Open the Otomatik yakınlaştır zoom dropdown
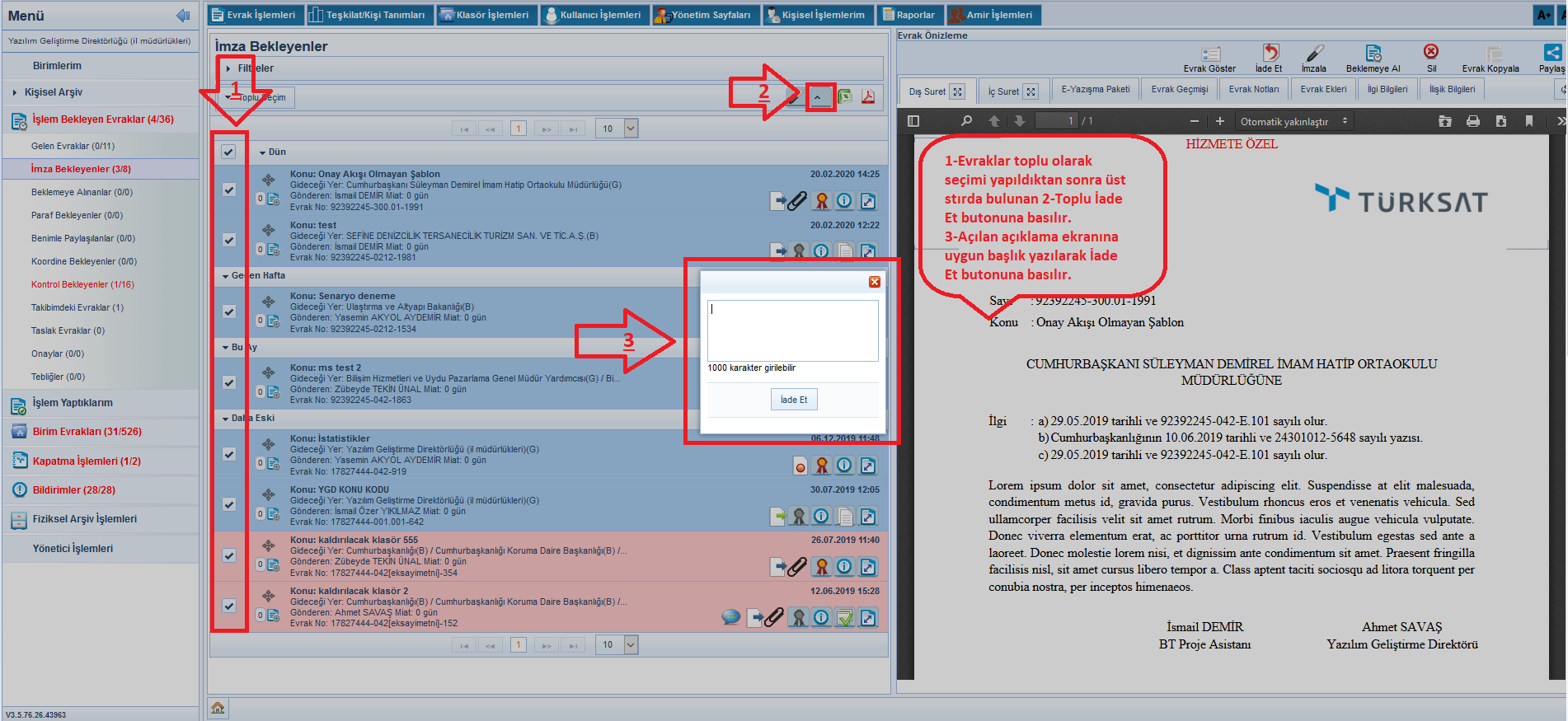Screen dimensions: 1568x721 (1293, 121)
